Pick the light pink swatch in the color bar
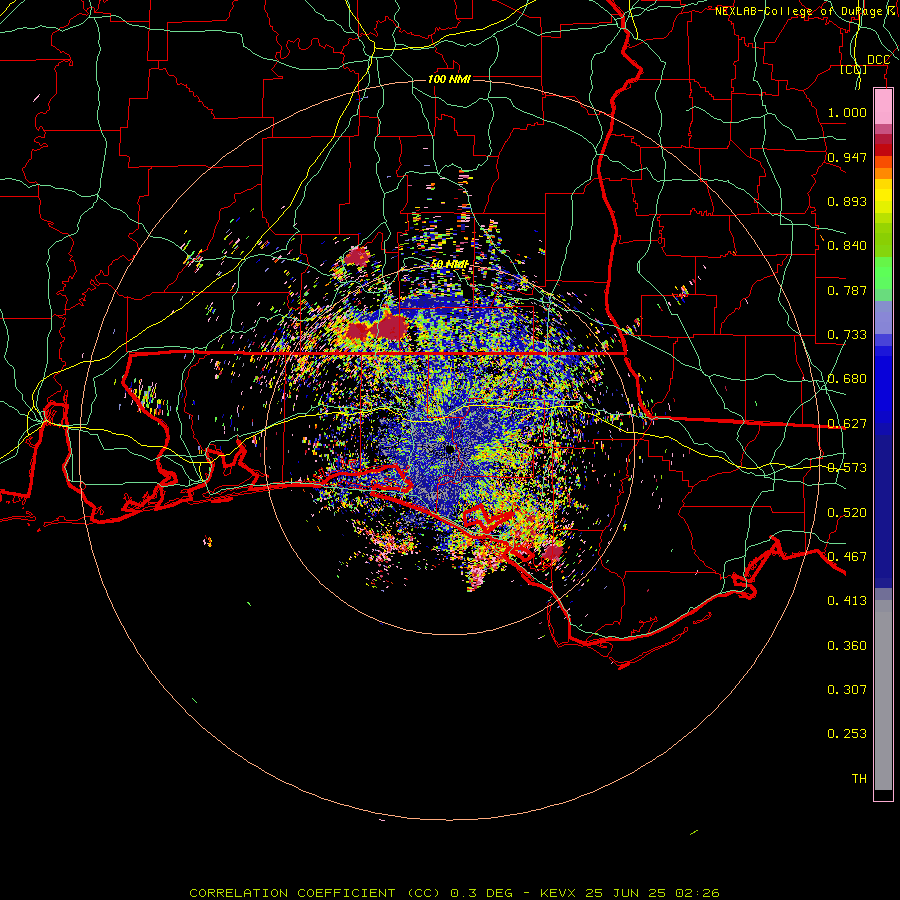900x900 pixels. 883,107
